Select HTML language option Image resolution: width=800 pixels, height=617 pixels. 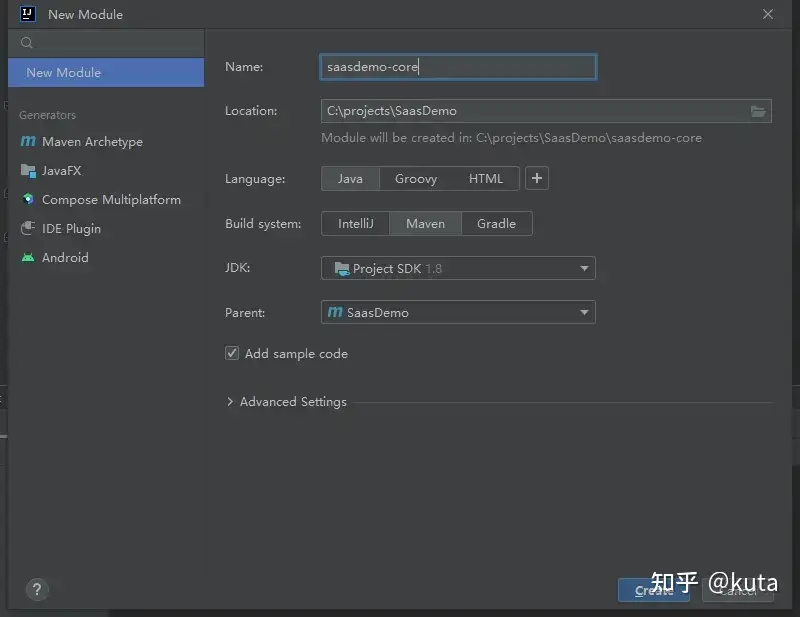[486, 179]
